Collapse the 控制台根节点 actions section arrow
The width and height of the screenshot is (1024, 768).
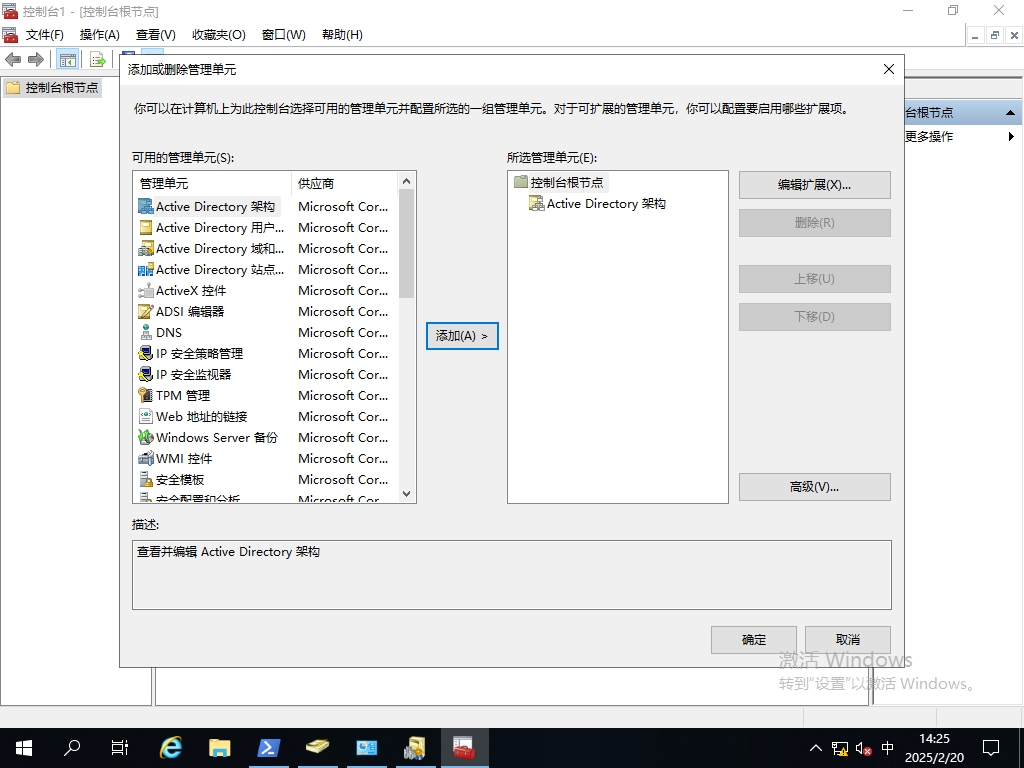coord(1010,113)
